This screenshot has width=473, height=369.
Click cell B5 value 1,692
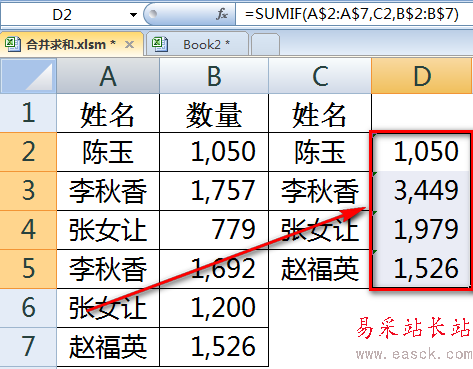pos(214,269)
